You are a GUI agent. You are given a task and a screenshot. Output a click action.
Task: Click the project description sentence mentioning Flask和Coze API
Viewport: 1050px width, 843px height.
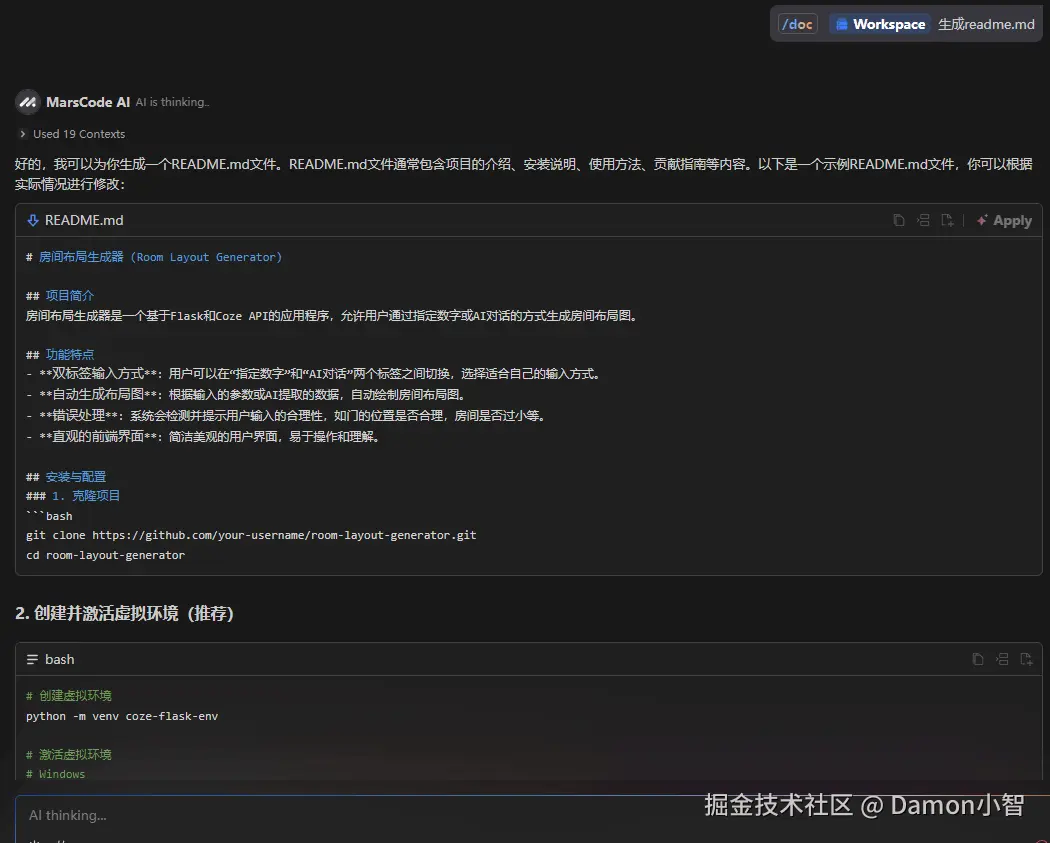pos(332,316)
